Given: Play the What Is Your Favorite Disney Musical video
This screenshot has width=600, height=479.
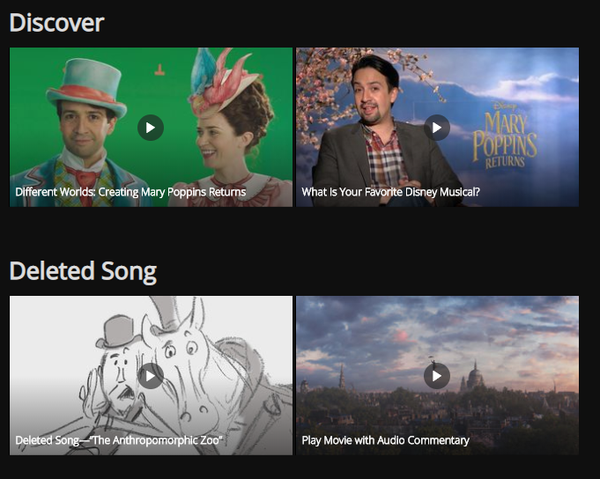Looking at the screenshot, I should pyautogui.click(x=437, y=127).
